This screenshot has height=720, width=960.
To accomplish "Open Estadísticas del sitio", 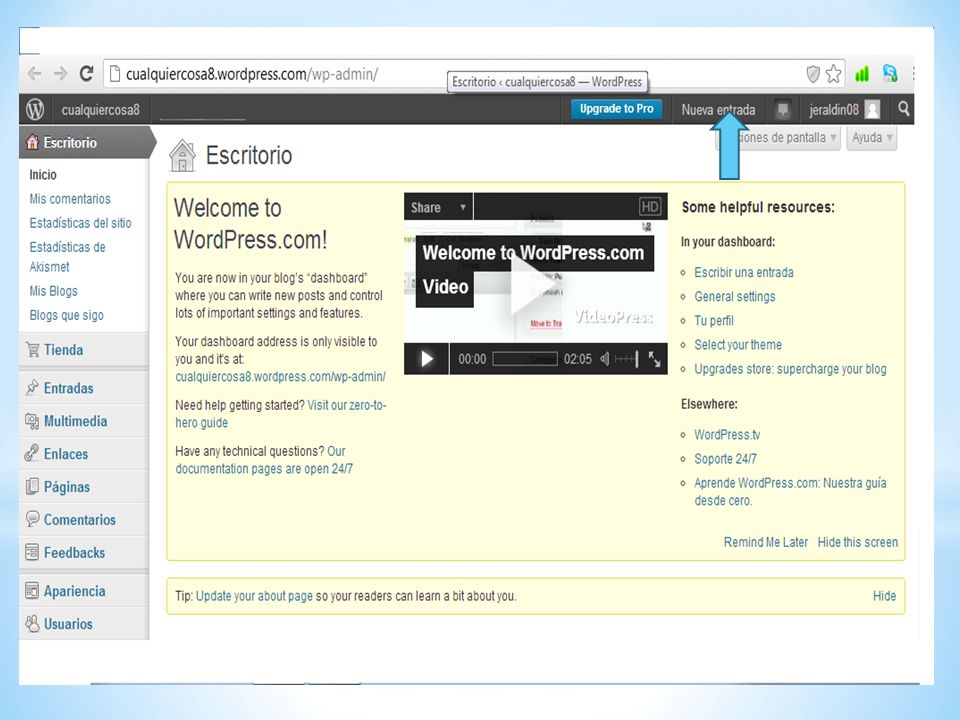I will [x=80, y=223].
